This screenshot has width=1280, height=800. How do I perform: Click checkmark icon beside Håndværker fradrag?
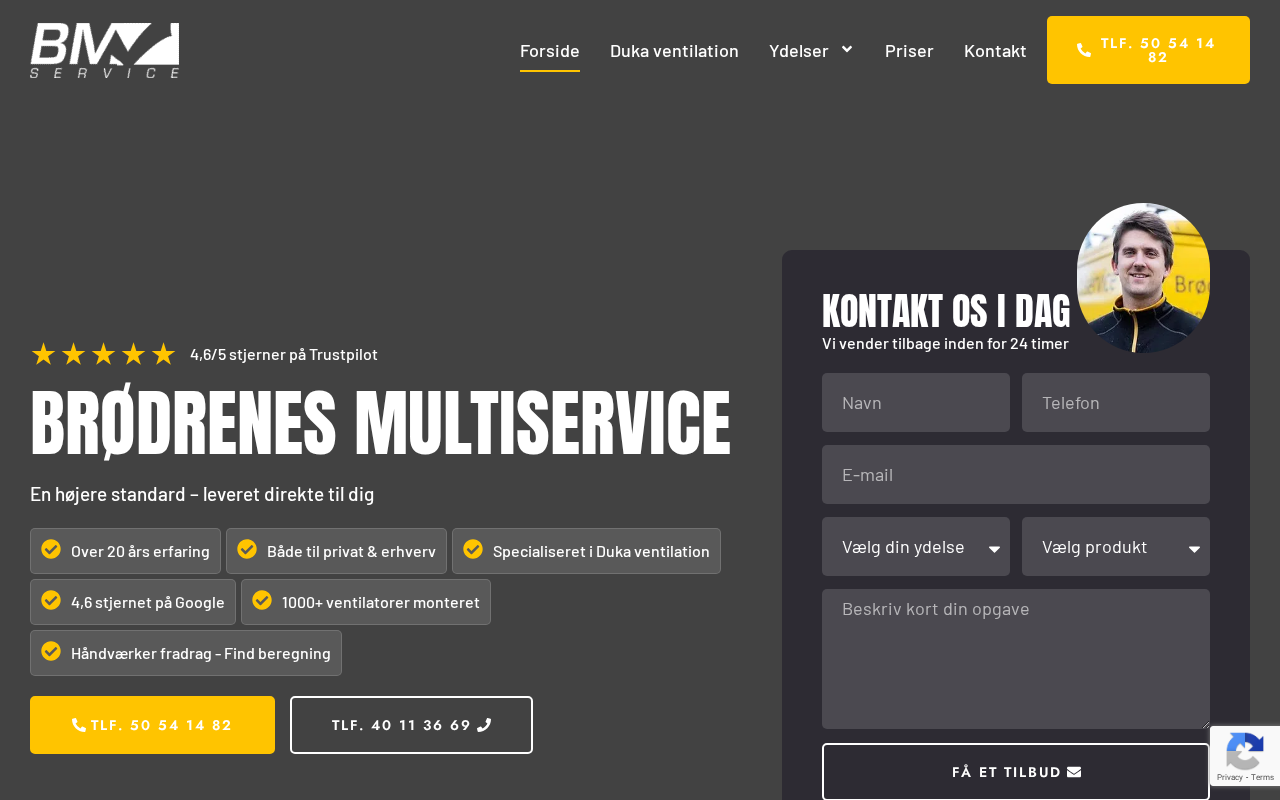51,651
